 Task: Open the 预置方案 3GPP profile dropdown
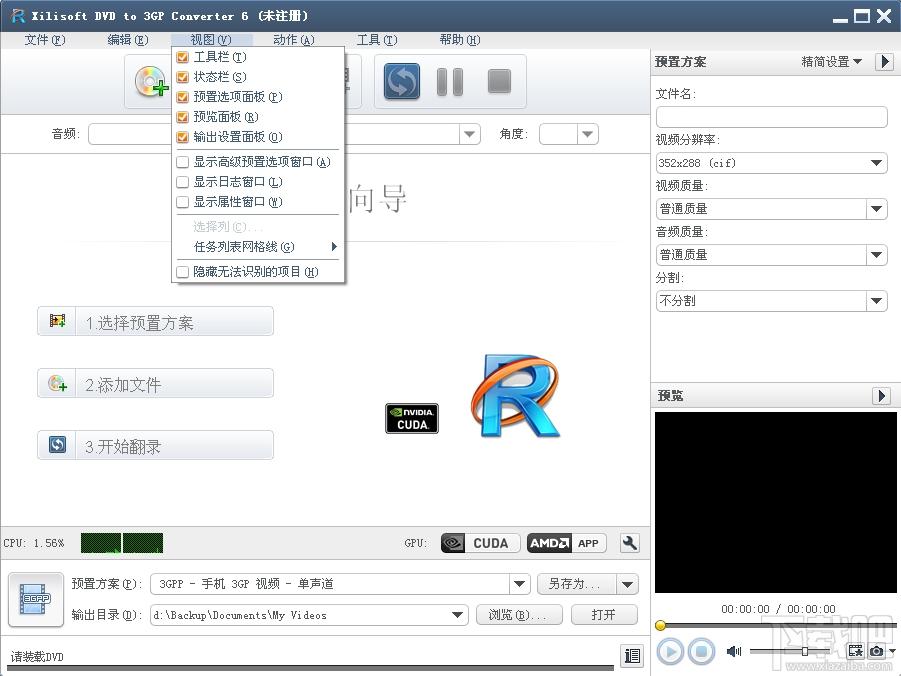(x=519, y=584)
